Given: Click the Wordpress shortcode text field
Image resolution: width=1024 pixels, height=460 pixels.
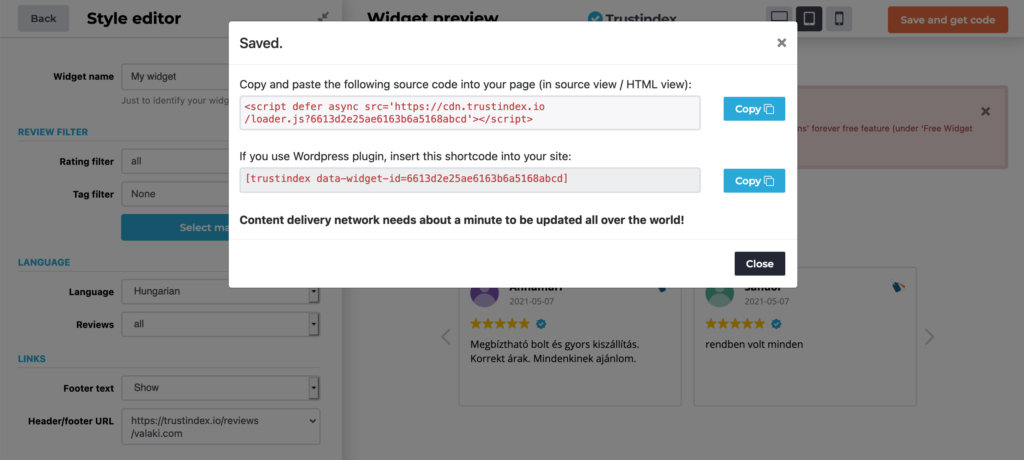Looking at the screenshot, I should coord(469,179).
